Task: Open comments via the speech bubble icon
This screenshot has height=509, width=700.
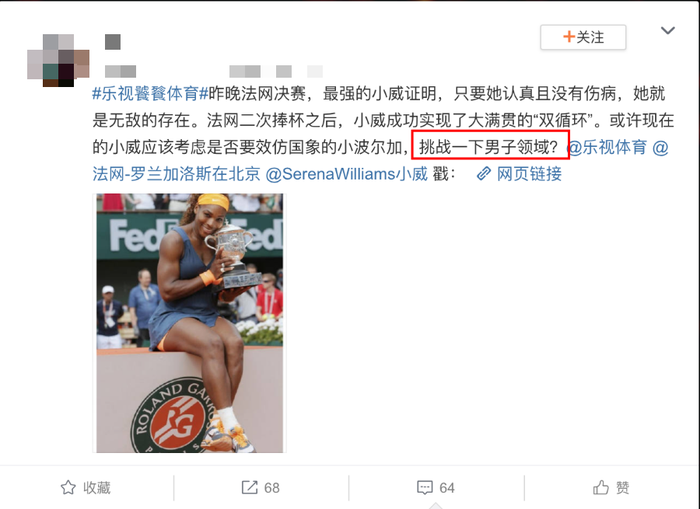Action: [425, 488]
